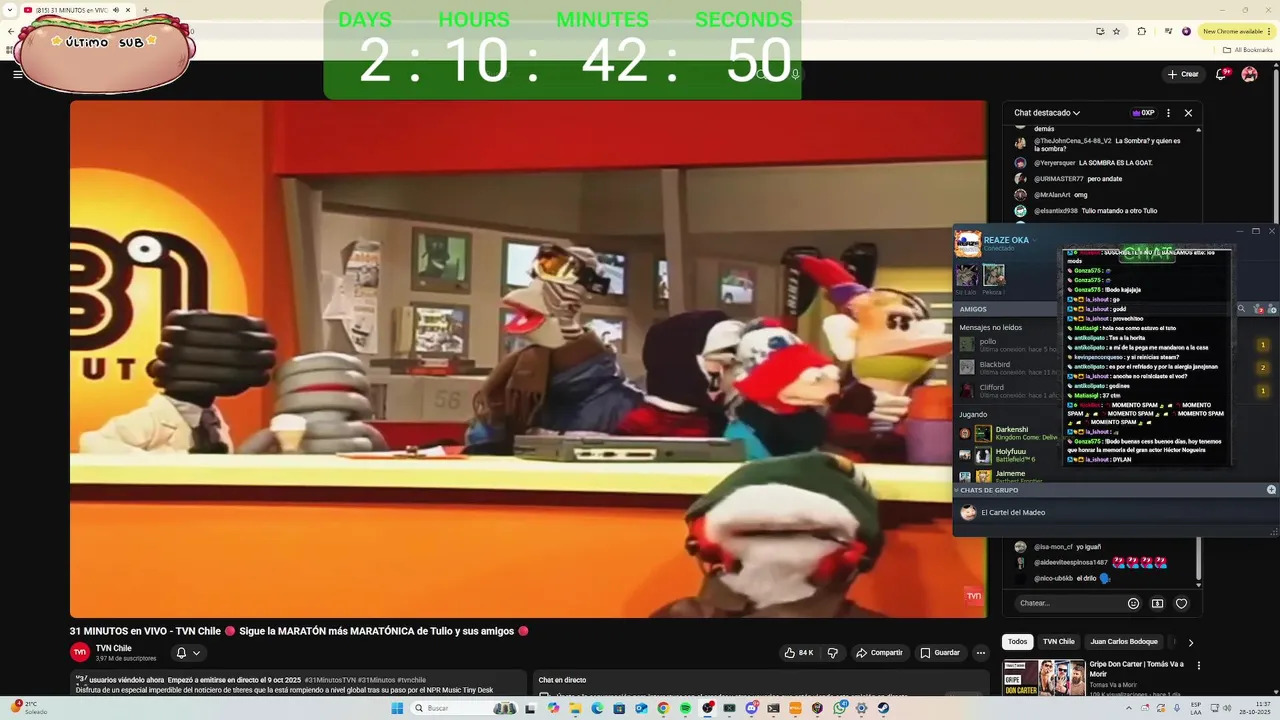Show more filter chips with arrow
This screenshot has height=720, width=1280.
[x=1190, y=643]
